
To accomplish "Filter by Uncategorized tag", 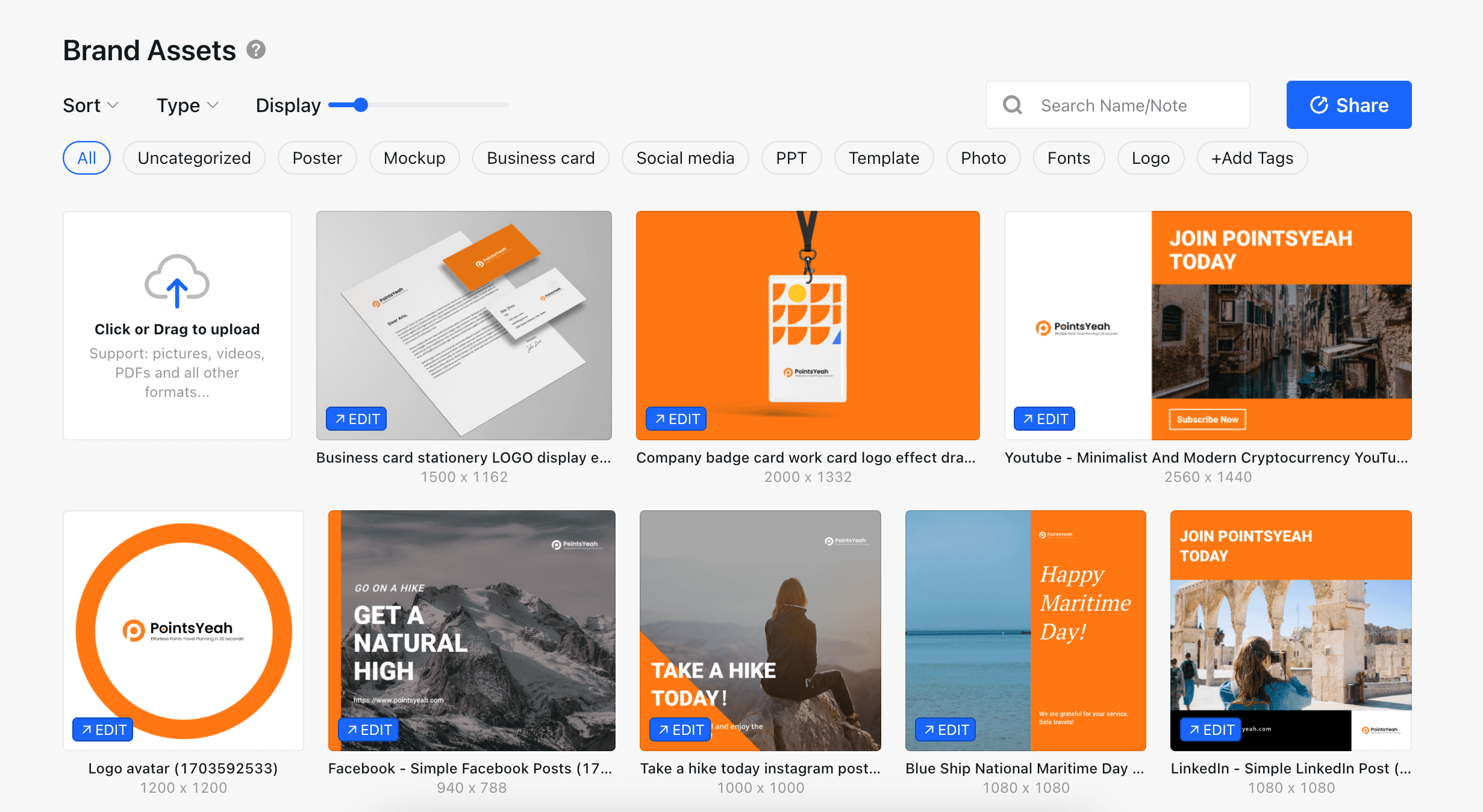I will (x=194, y=158).
